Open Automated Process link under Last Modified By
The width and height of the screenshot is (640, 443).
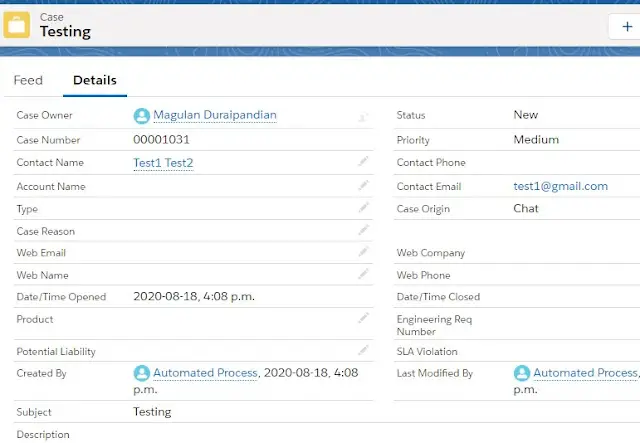(x=585, y=373)
